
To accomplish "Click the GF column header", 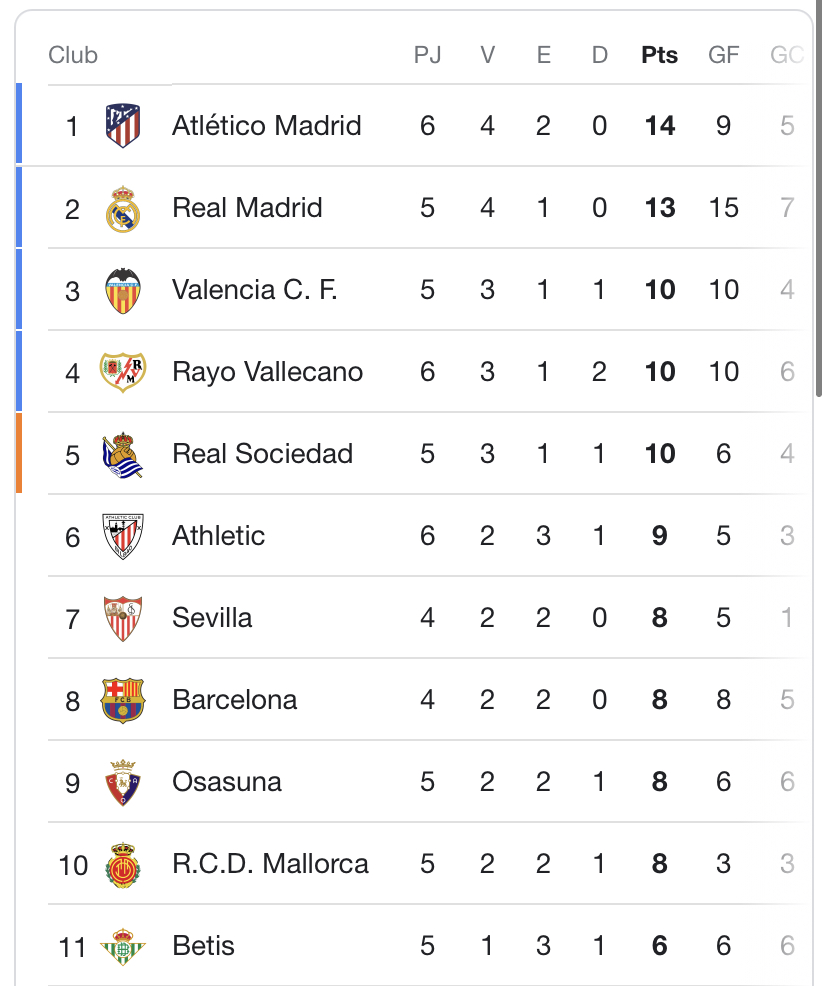I will 723,55.
